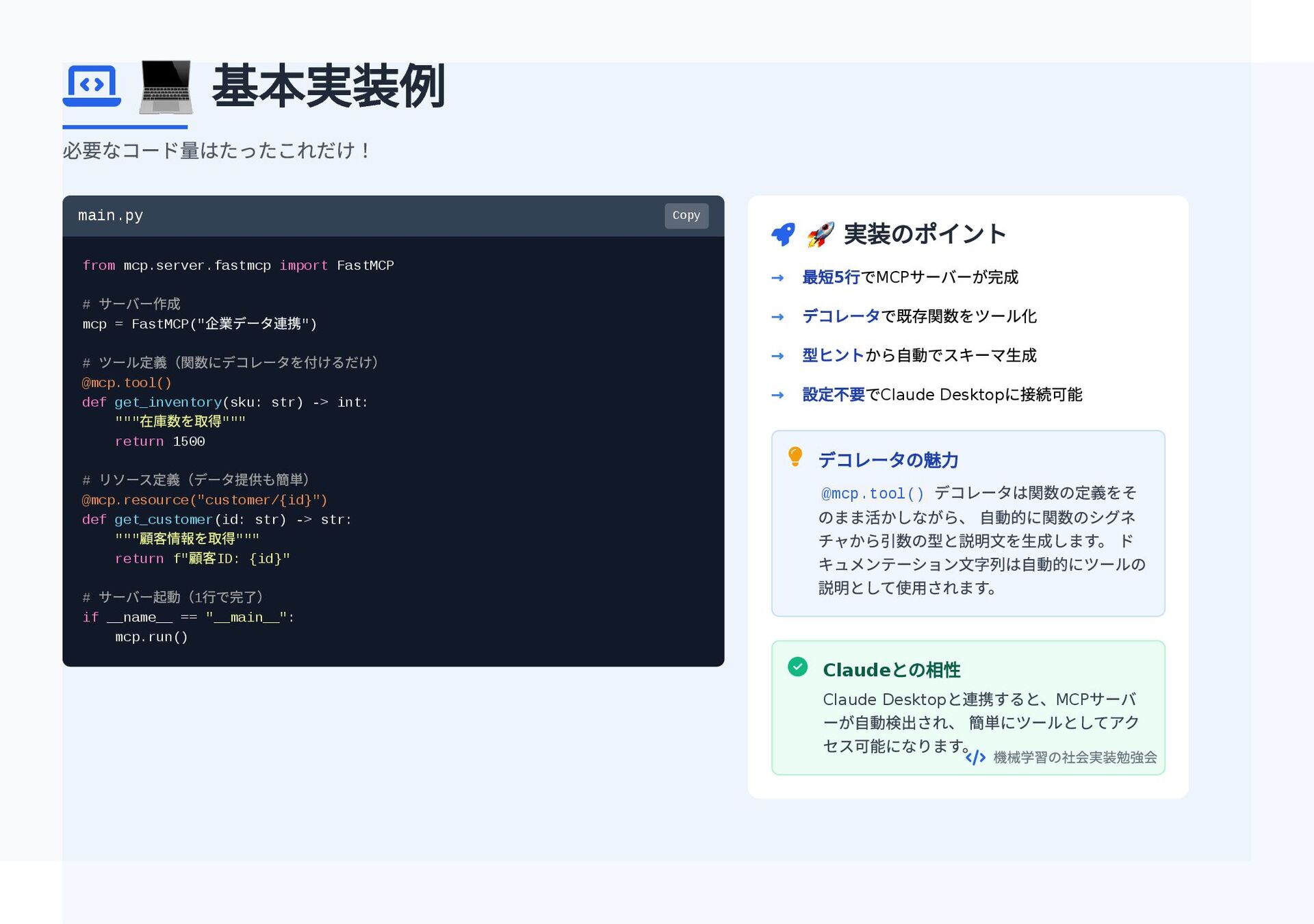This screenshot has width=1314, height=924.
Task: Click the code line mcp = FastMCP("企業データ連携")
Action: point(200,324)
